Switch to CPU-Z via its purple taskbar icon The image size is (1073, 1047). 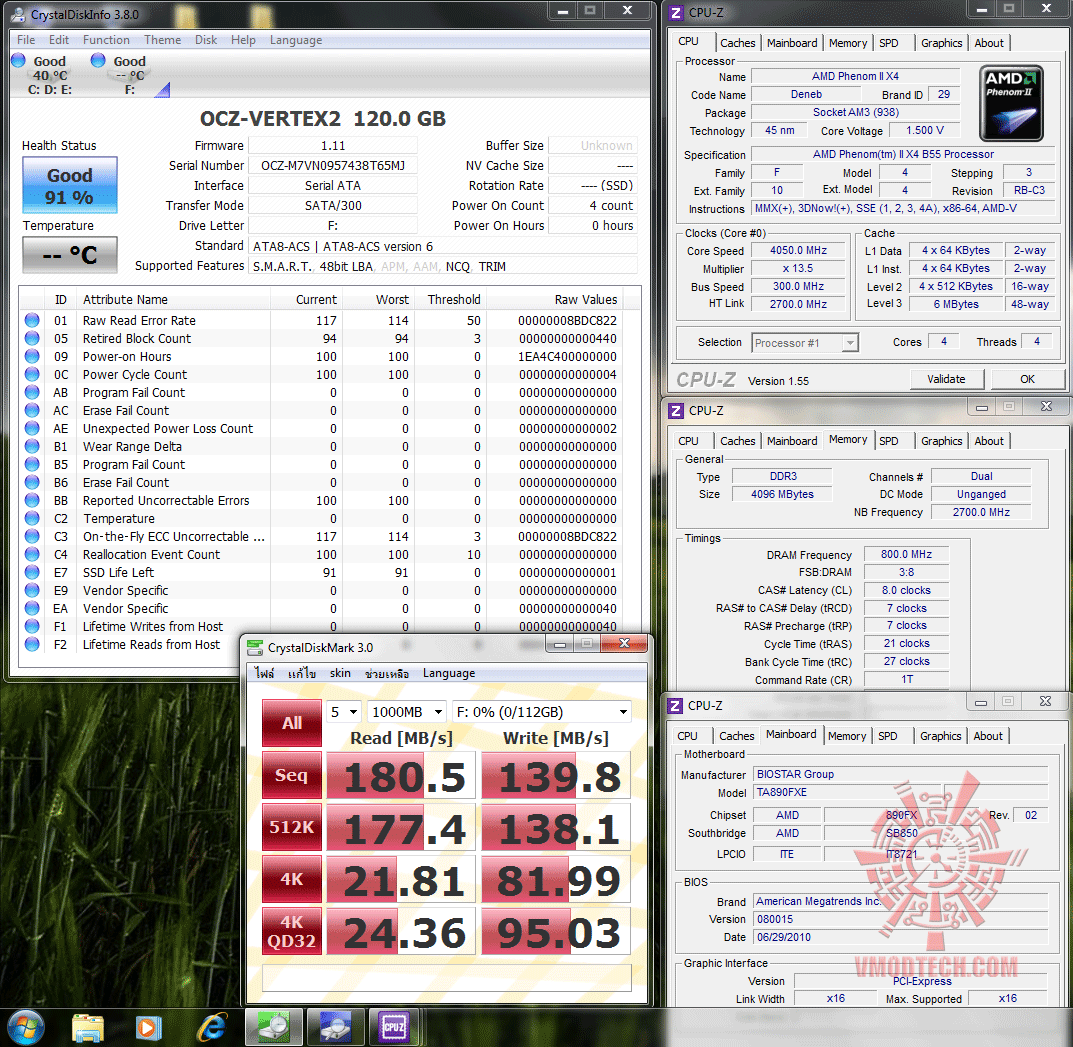click(x=393, y=1026)
